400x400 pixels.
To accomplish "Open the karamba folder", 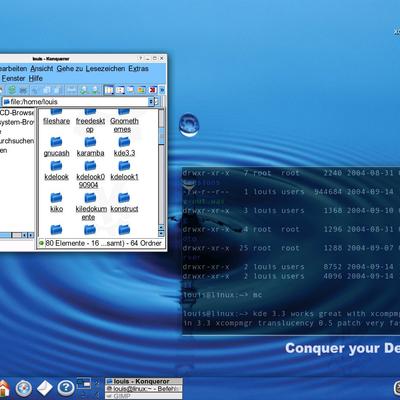I will [90, 147].
